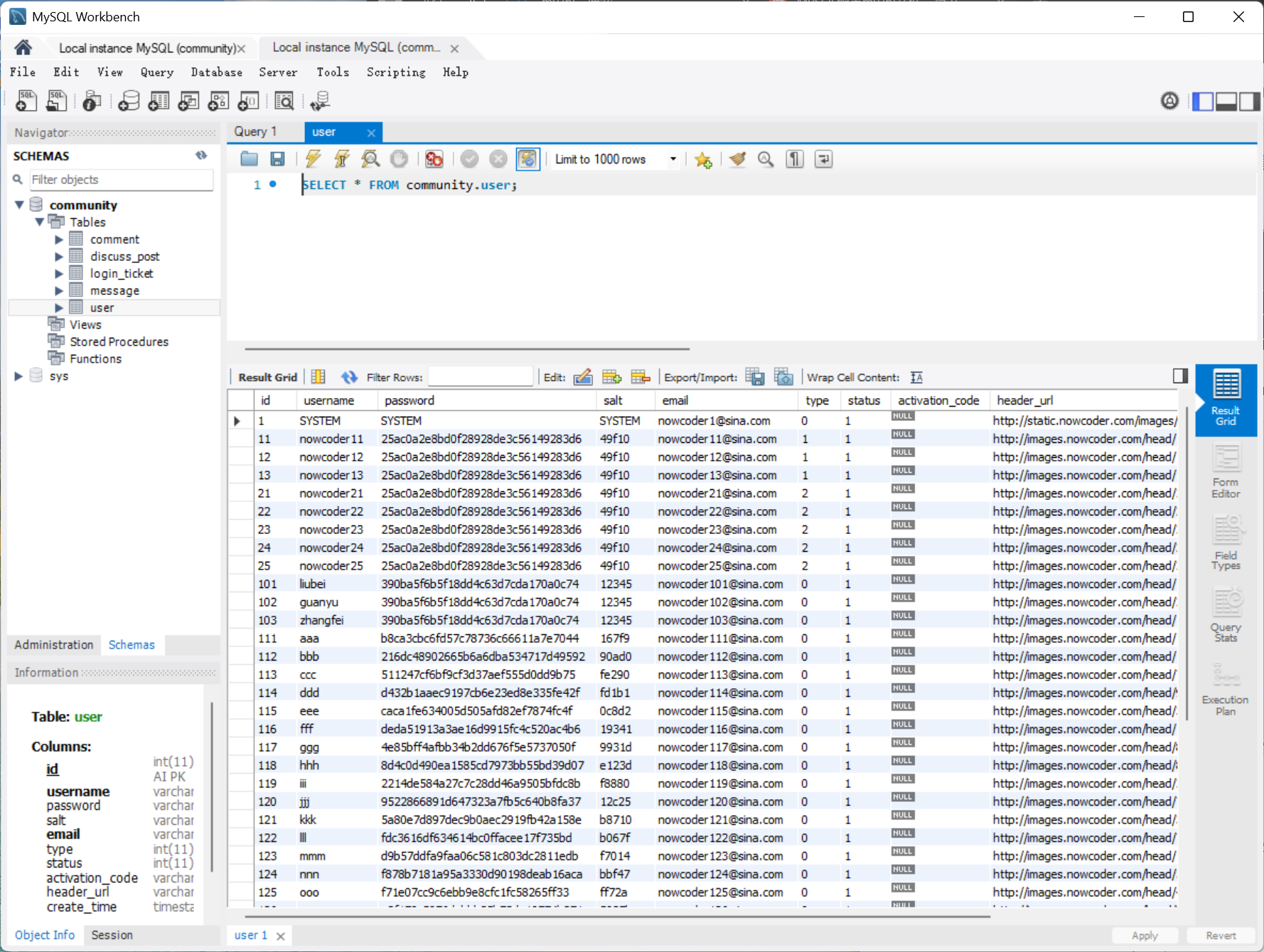Image resolution: width=1264 pixels, height=952 pixels.
Task: Open the object inspector from main toolbar
Action: pyautogui.click(x=92, y=101)
